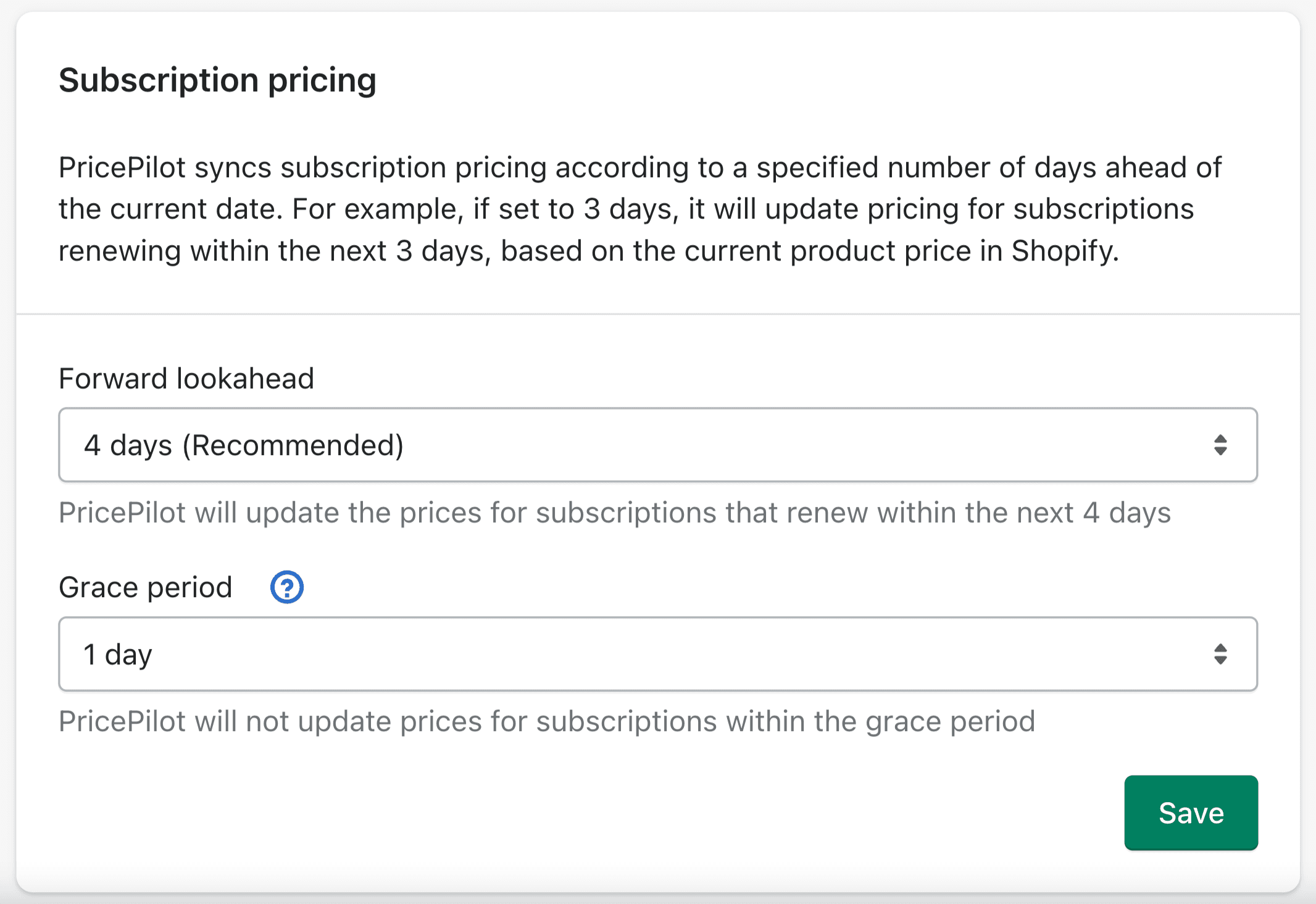Click the up arrow in Grace period select

1220,648
